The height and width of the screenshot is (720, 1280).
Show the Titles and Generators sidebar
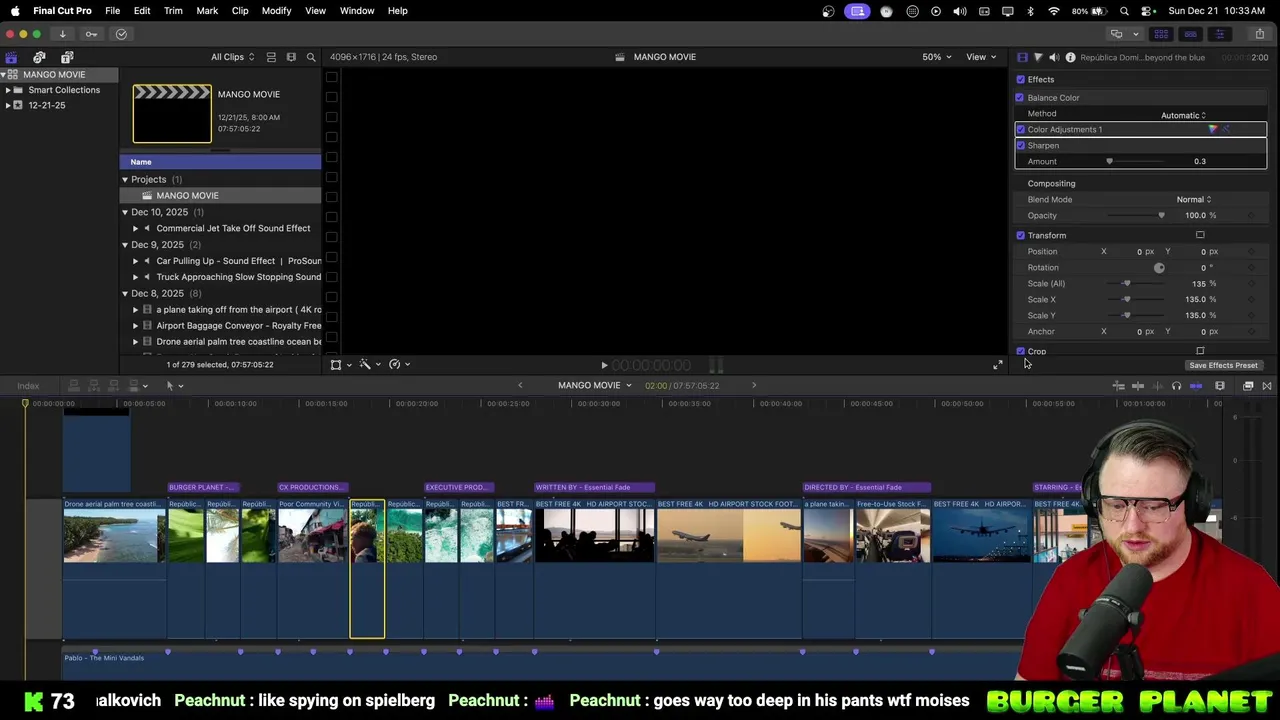point(67,57)
